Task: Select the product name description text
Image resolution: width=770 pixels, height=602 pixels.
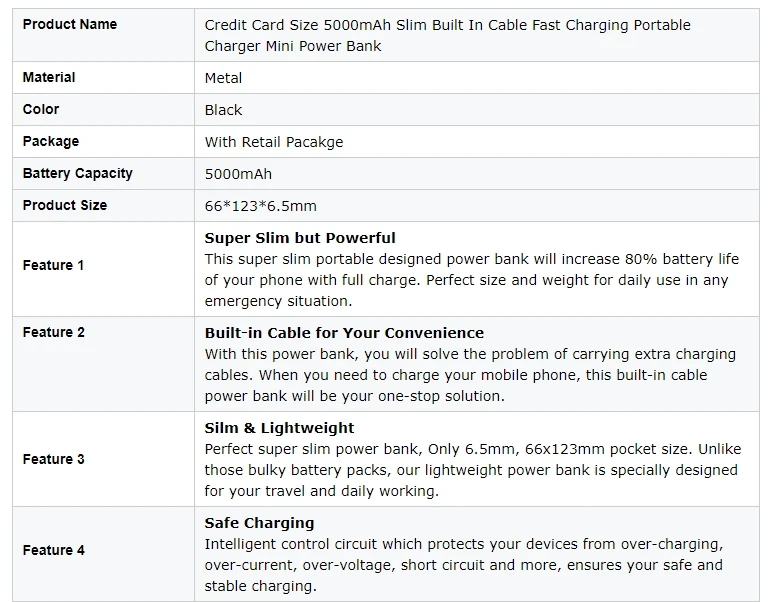Action: pos(447,35)
